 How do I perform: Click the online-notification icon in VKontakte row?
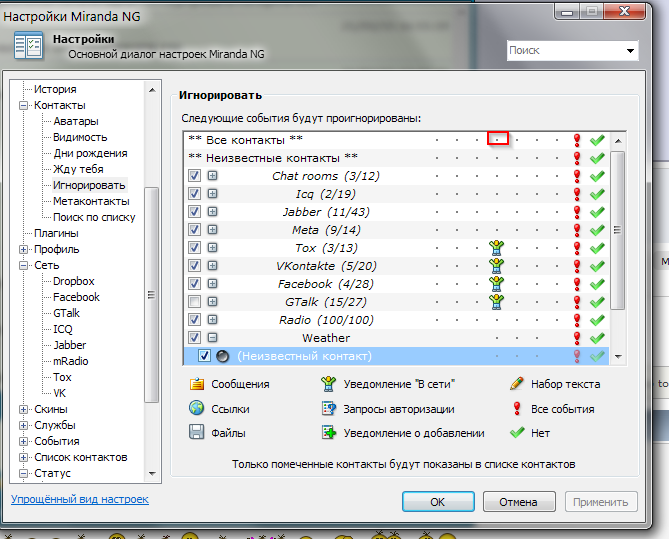tap(497, 266)
